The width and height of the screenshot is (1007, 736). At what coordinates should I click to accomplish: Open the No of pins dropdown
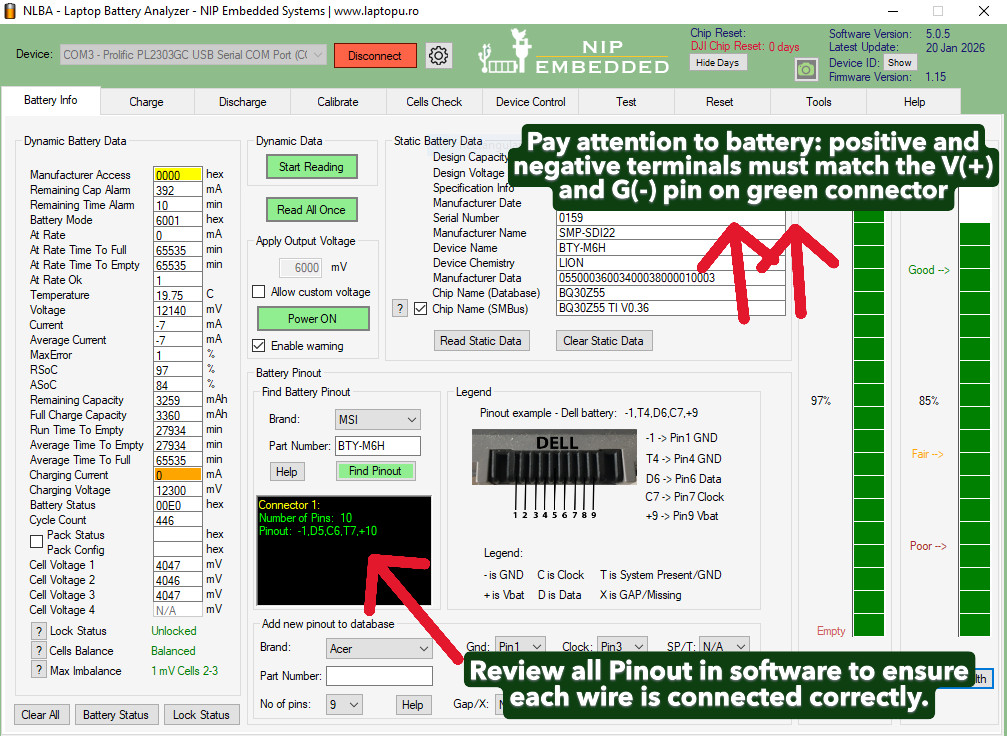coord(344,705)
